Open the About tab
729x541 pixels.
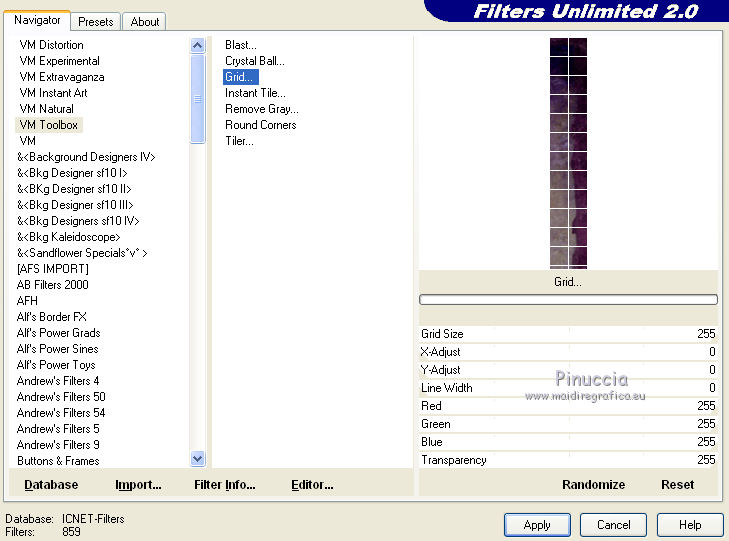[145, 22]
